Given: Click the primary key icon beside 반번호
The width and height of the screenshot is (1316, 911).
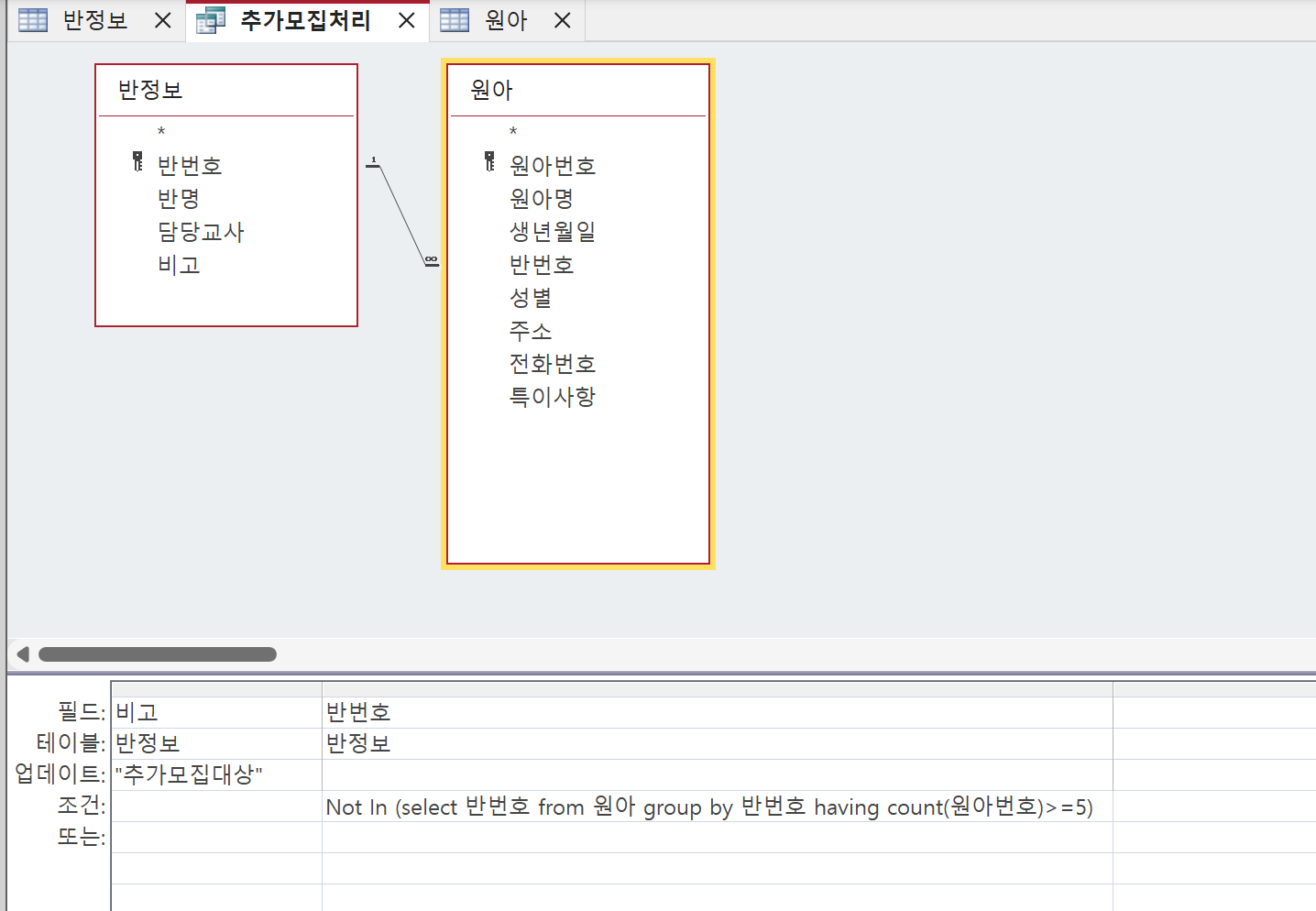Looking at the screenshot, I should (x=137, y=162).
